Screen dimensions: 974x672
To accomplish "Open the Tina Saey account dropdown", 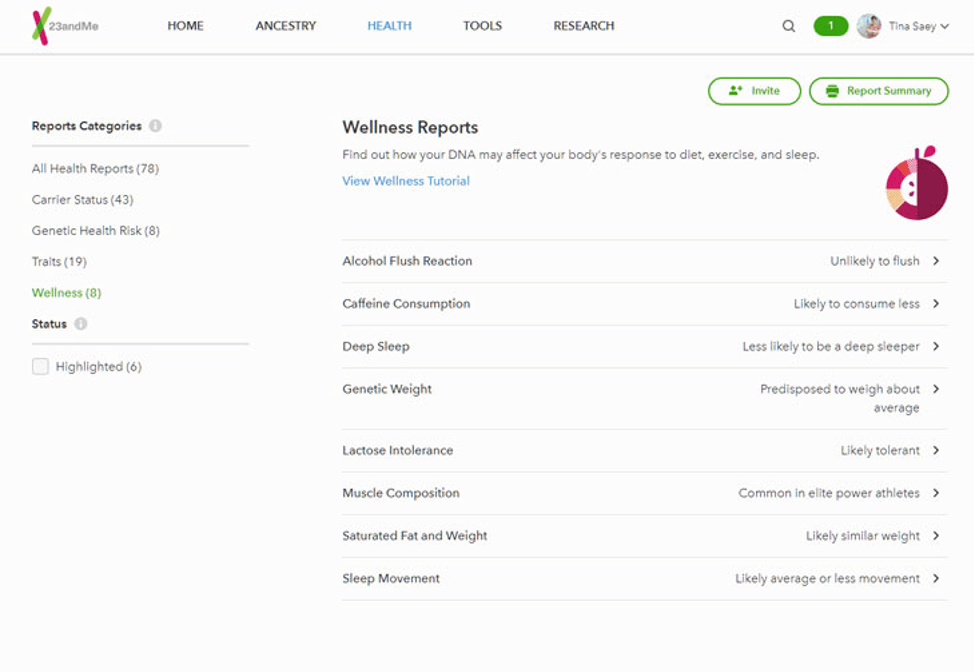I will pyautogui.click(x=918, y=27).
